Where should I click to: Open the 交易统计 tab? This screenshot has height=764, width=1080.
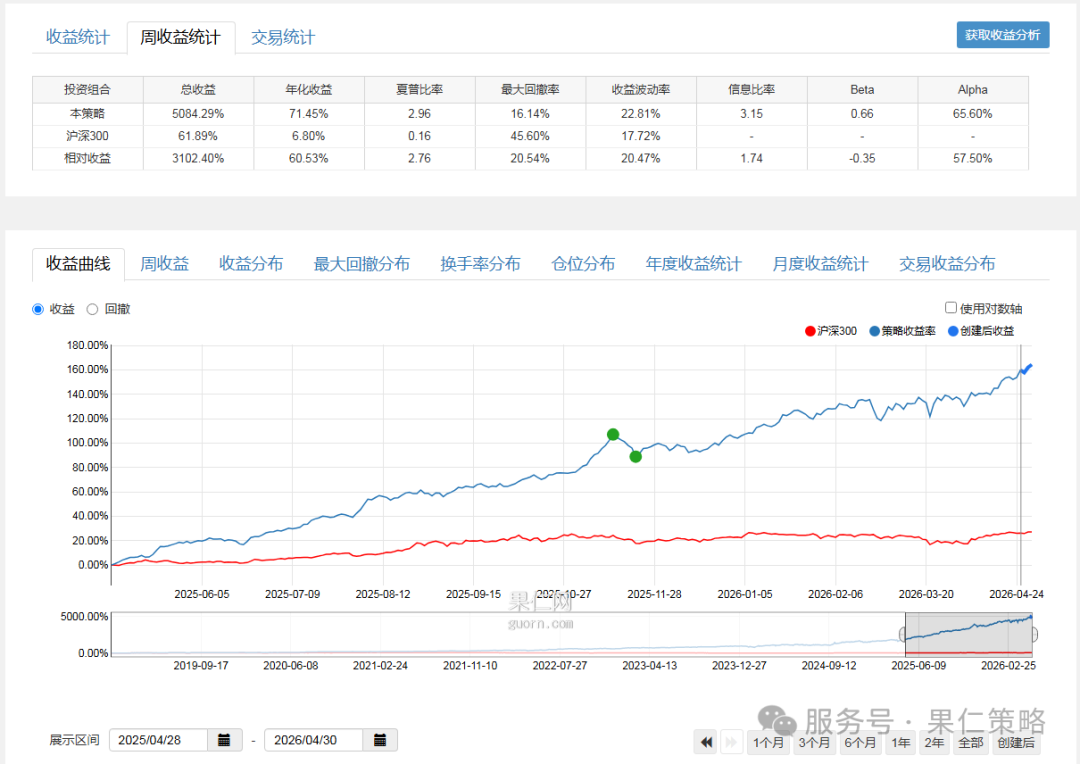pos(282,37)
